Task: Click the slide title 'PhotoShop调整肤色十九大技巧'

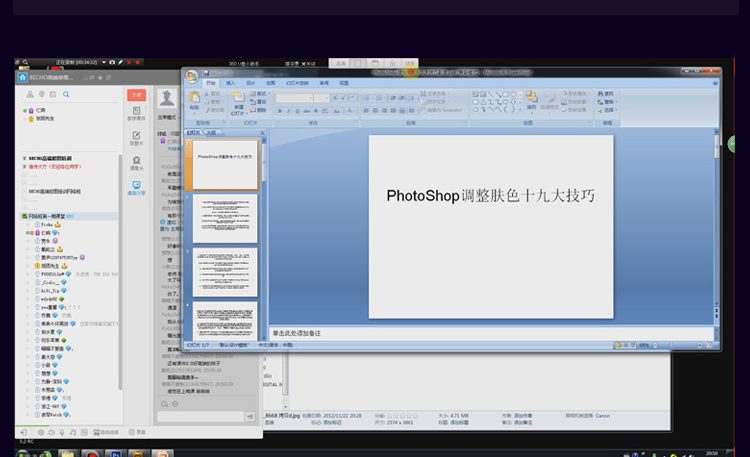Action: click(491, 196)
